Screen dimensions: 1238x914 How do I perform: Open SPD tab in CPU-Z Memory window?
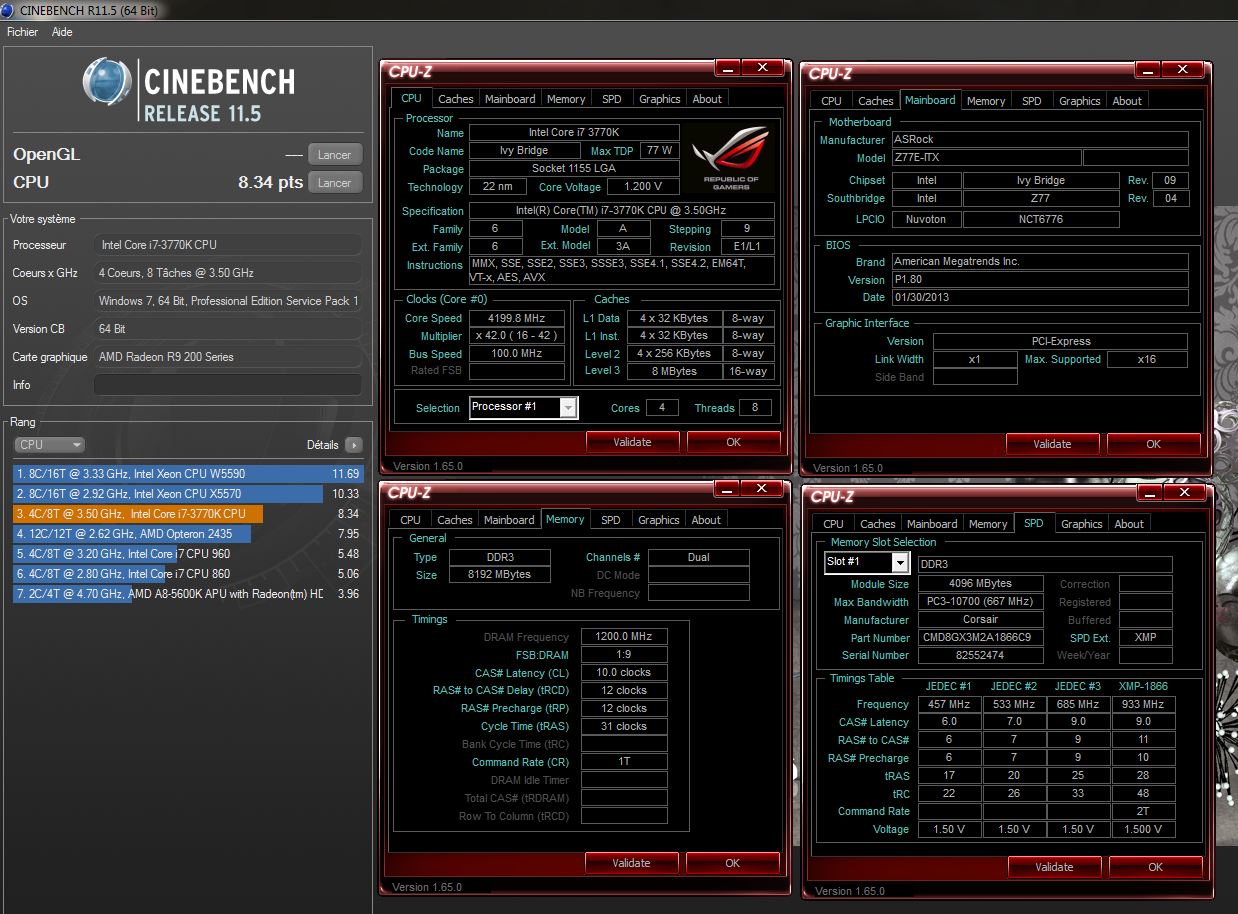coord(610,520)
